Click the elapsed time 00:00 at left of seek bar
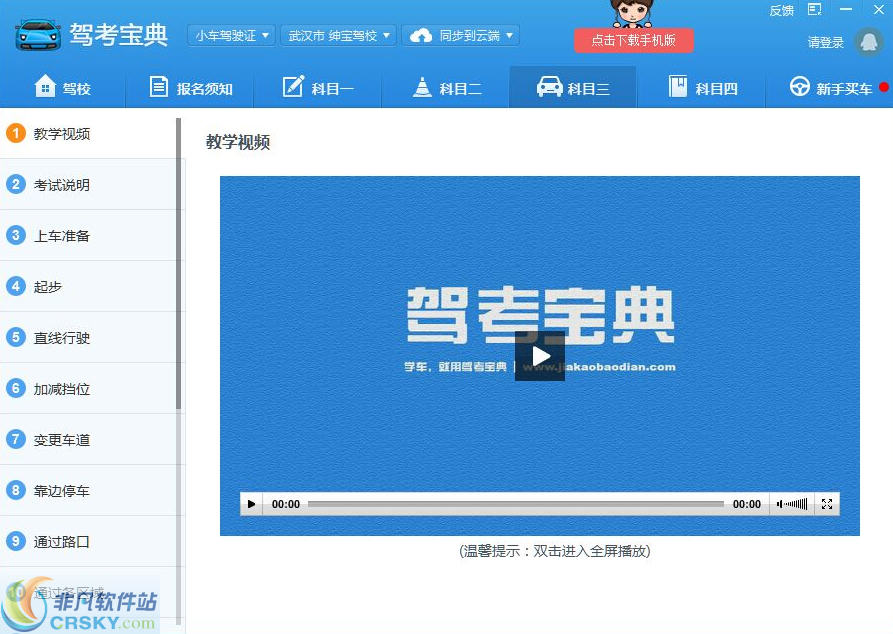 pyautogui.click(x=286, y=504)
